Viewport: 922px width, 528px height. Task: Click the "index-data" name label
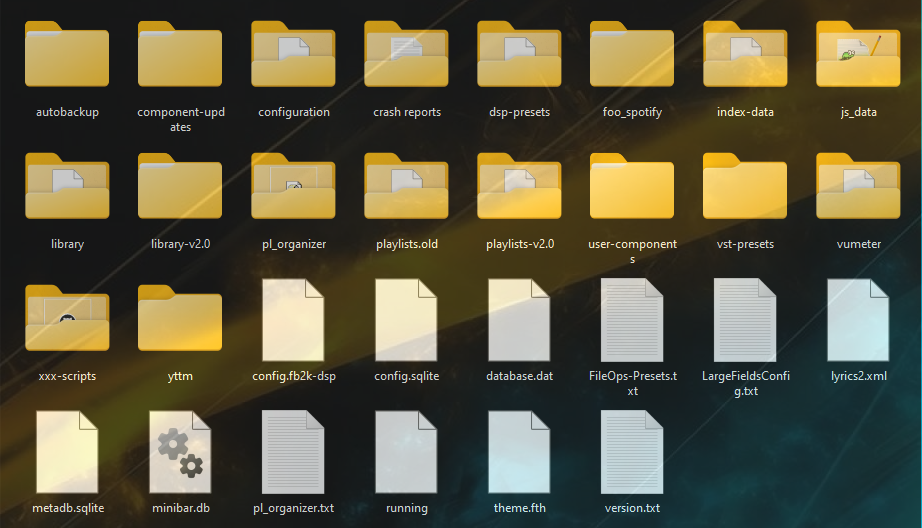pyautogui.click(x=745, y=112)
